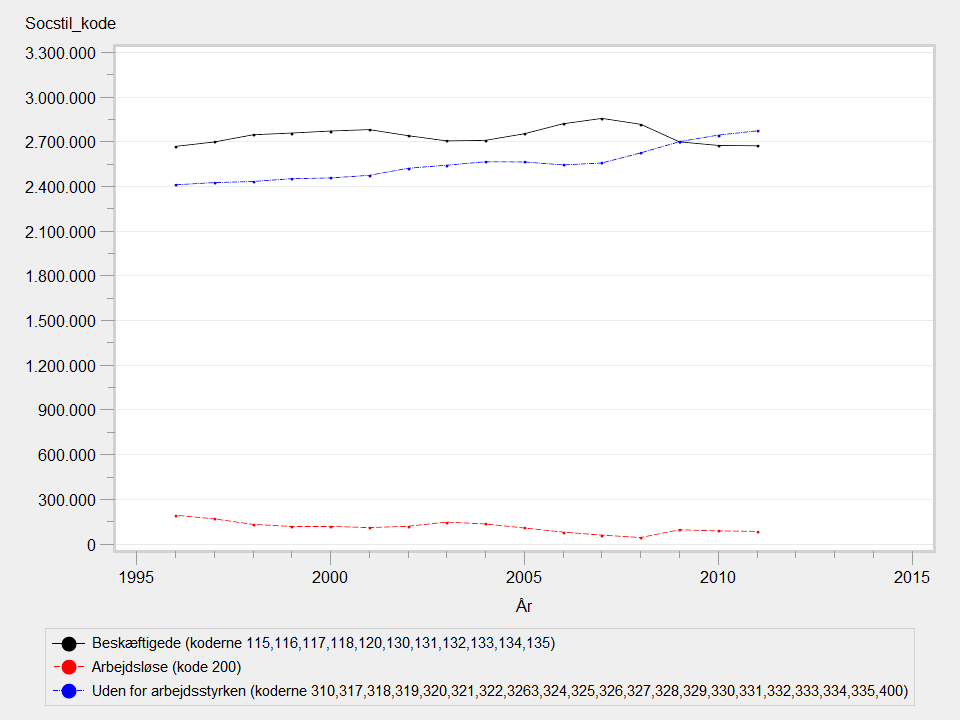Select the Arbejdsløse (kode 200) legend text

click(167, 667)
